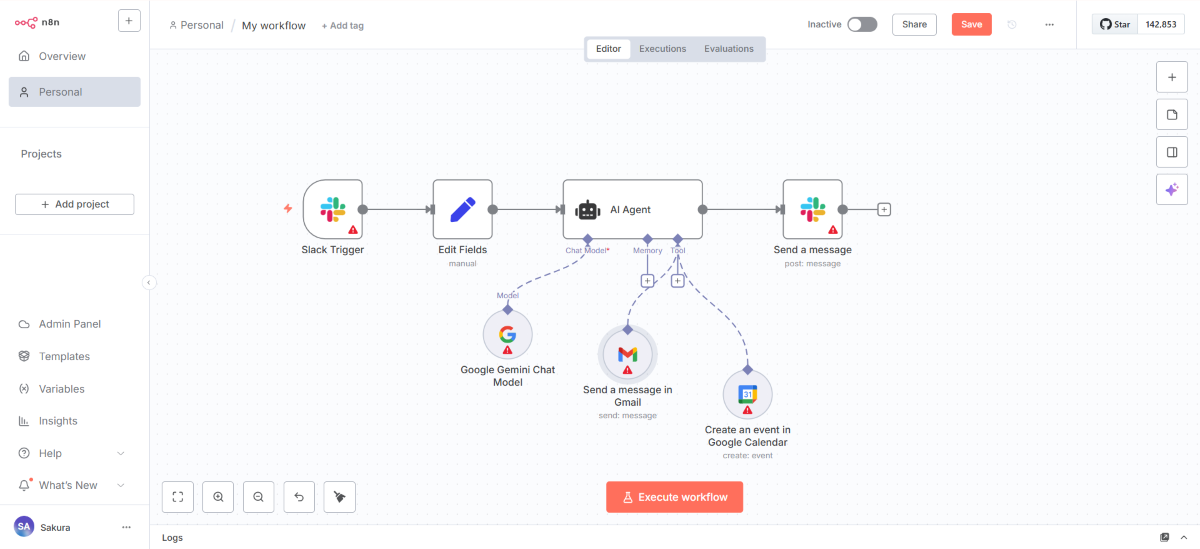The image size is (1200, 549).
Task: Toggle the workflow Inactive switch
Action: coord(861,25)
